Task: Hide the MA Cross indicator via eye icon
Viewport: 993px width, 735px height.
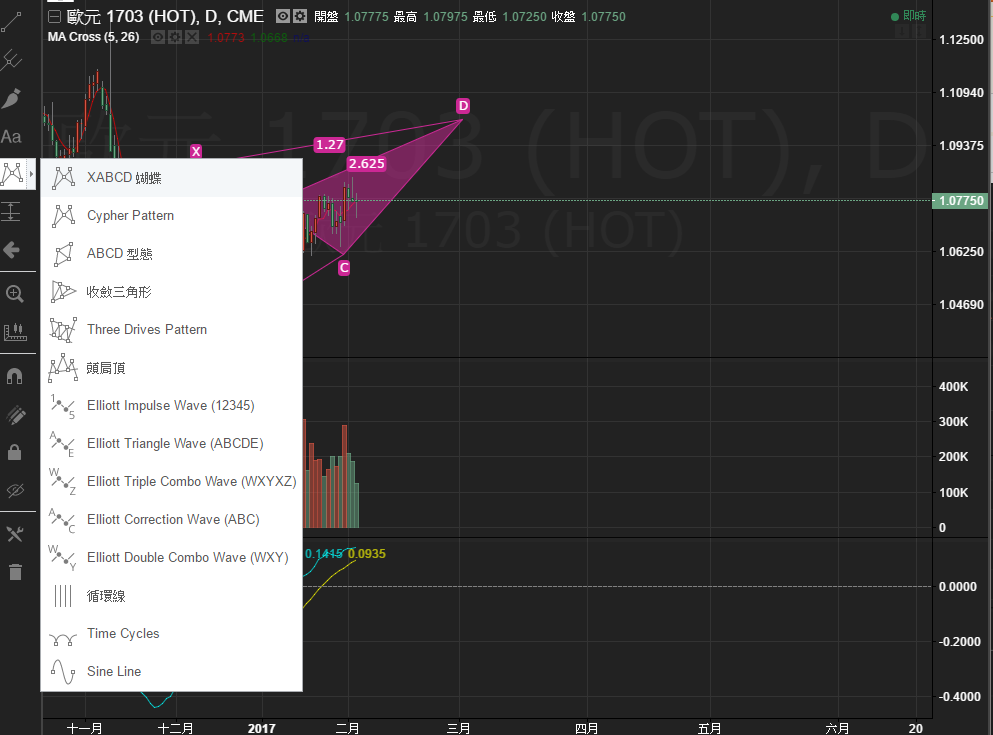Action: 158,37
